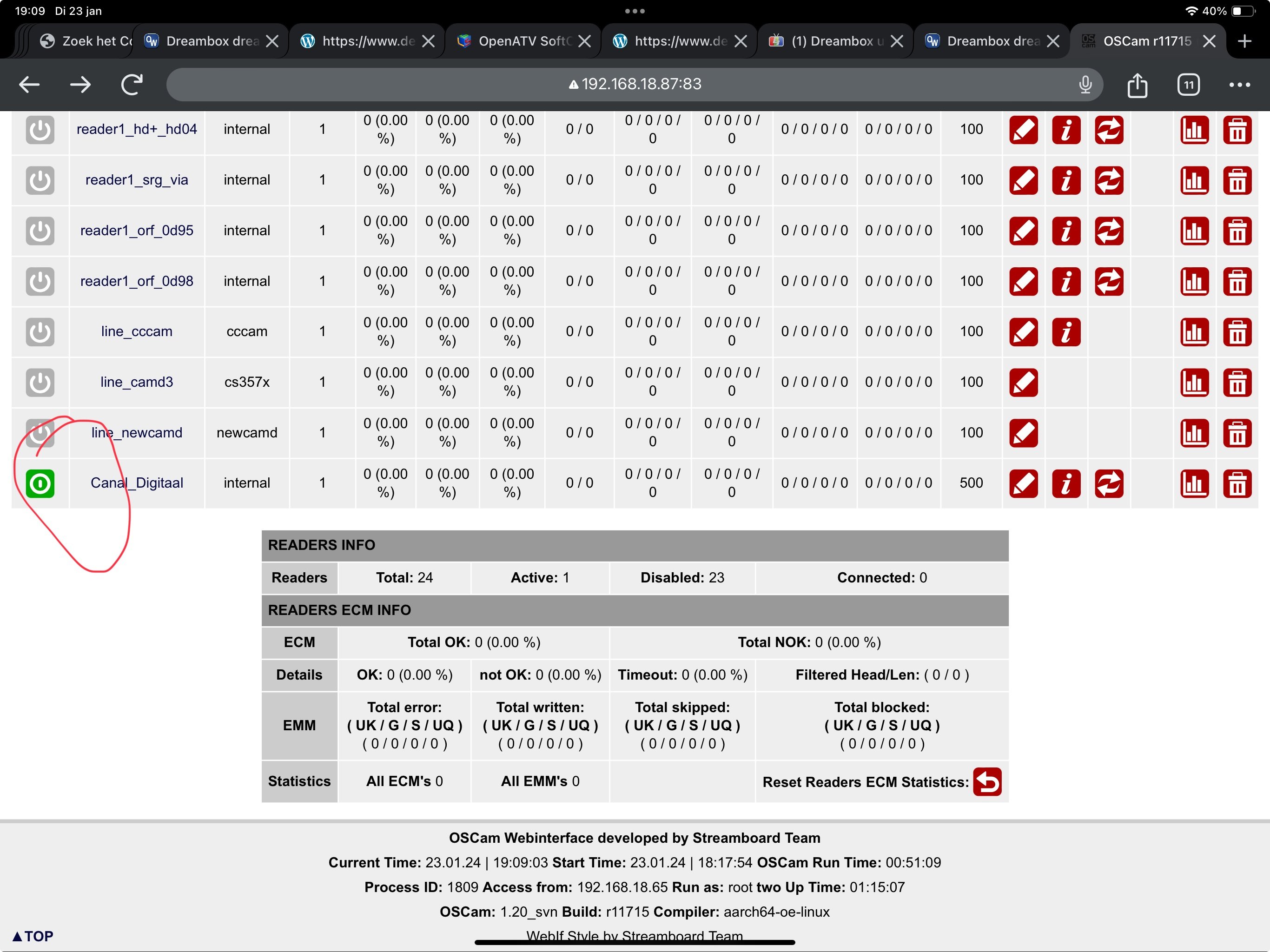Viewport: 1270px width, 952px height.
Task: Open statistics chart for line_camd3
Action: 1194,382
